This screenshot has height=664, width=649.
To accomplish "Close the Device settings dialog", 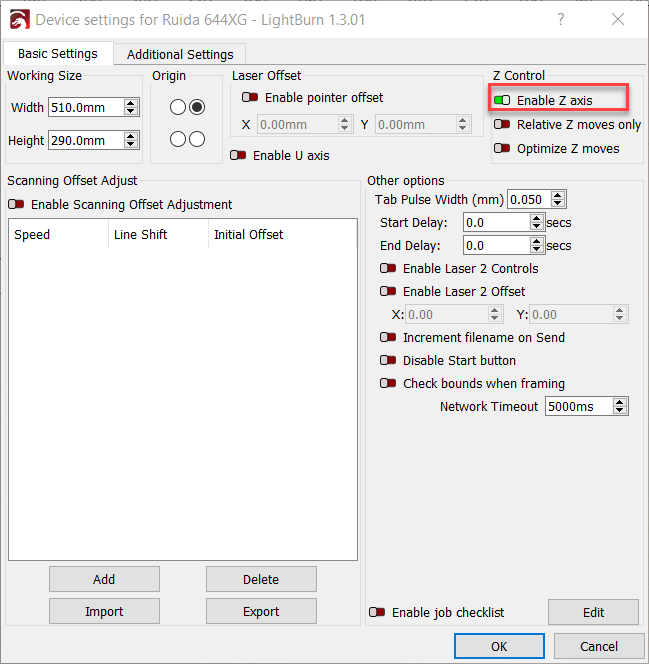I will coord(618,19).
